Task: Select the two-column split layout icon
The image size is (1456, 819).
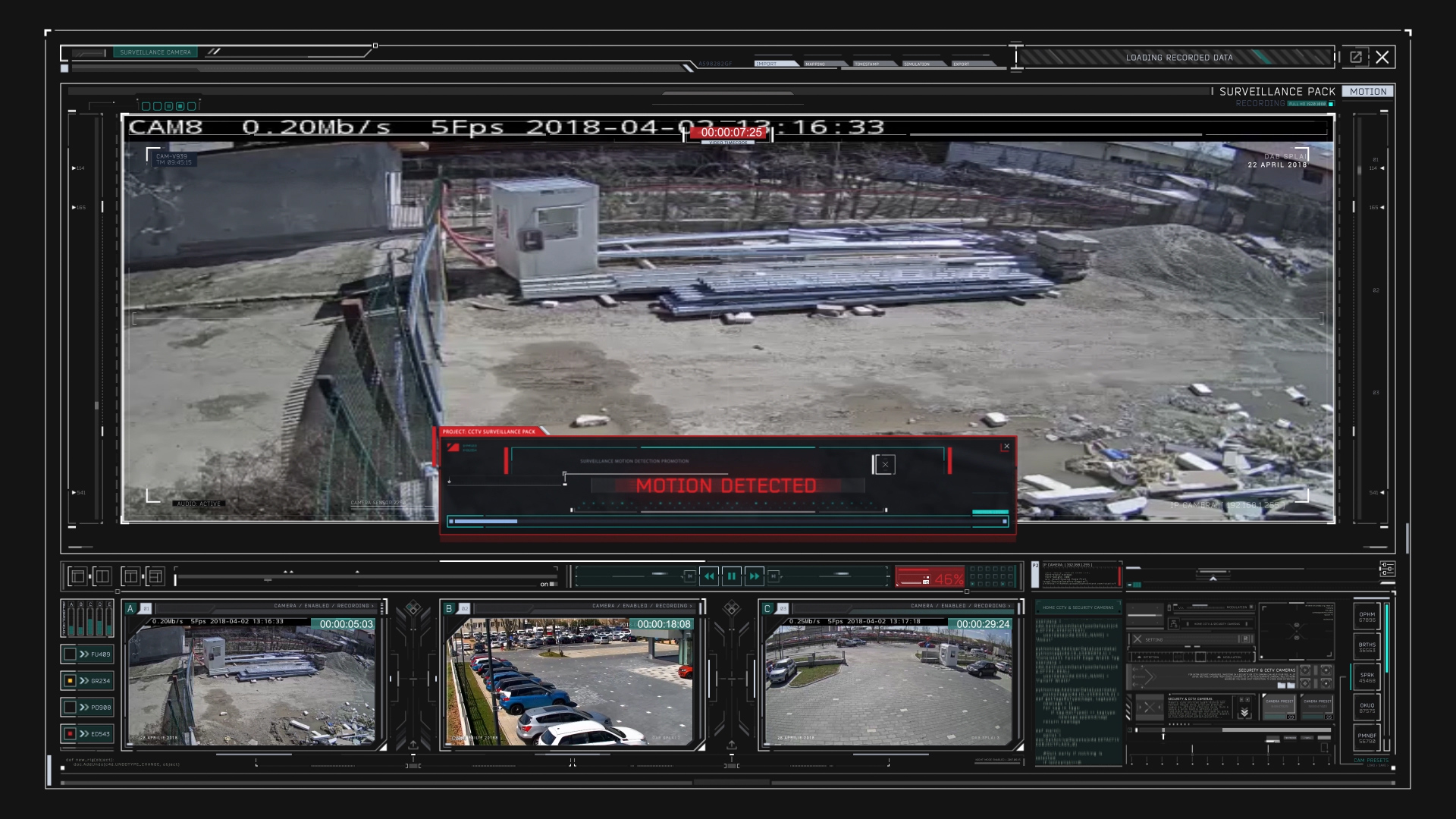Action: [x=102, y=576]
